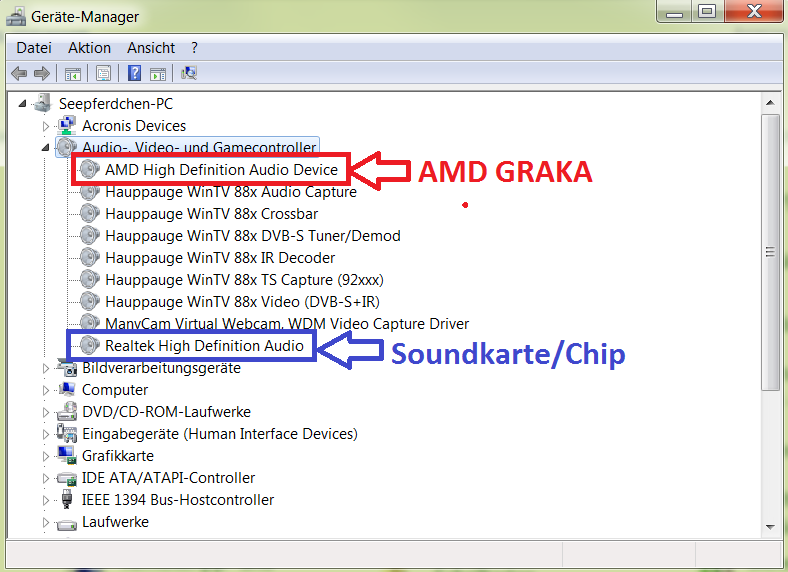This screenshot has width=788, height=572.
Task: Close the Geräte-Manager window
Action: (x=754, y=11)
